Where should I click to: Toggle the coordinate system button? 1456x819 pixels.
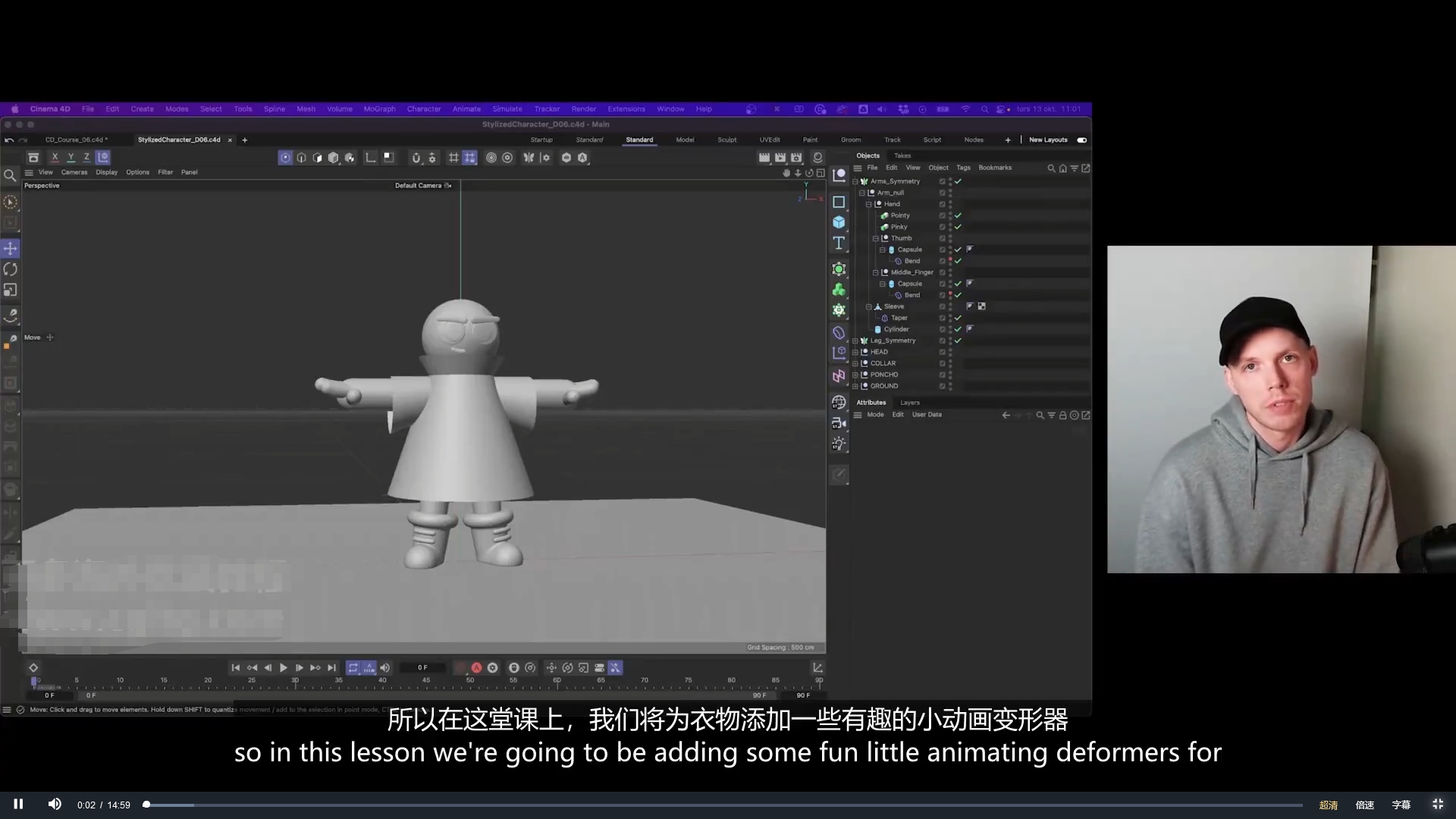pos(103,158)
